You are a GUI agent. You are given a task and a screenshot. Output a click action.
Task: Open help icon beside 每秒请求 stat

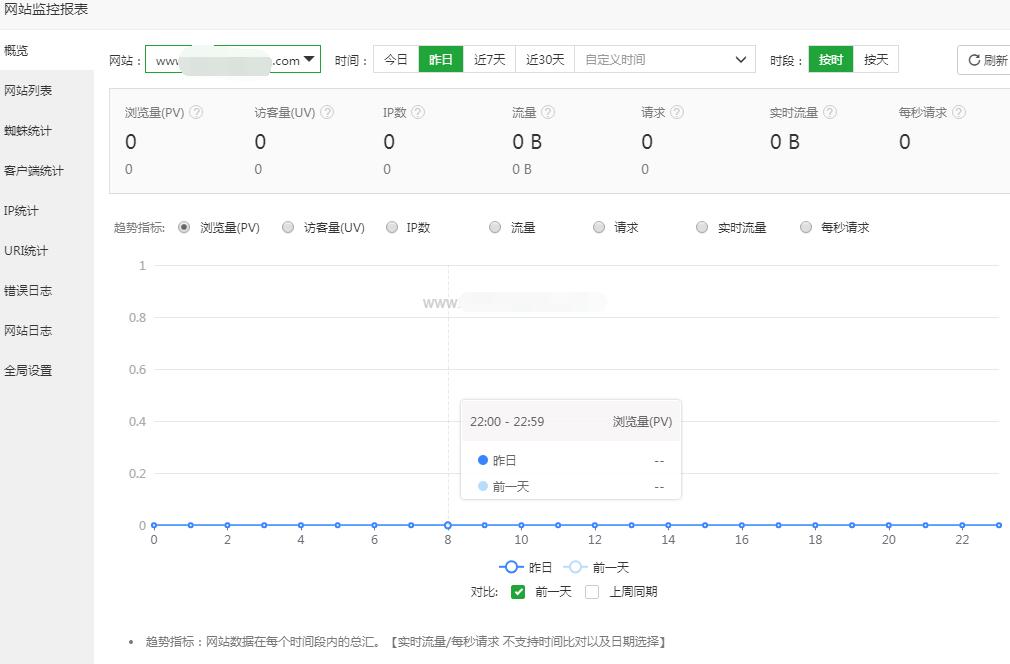pyautogui.click(x=958, y=112)
